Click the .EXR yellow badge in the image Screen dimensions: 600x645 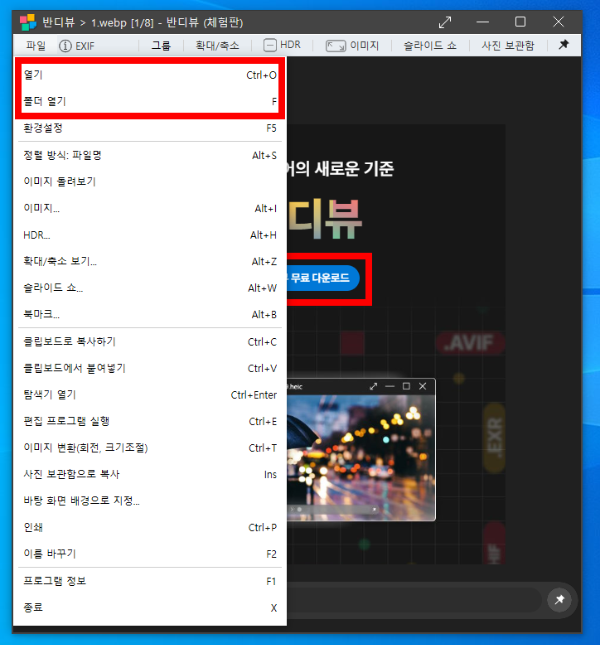[x=494, y=438]
